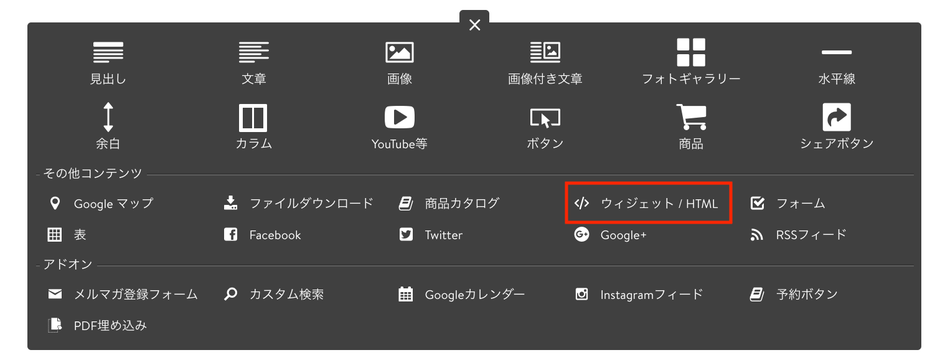The image size is (940, 360).
Task: Click the 商品カタログ book icon
Action: tap(406, 204)
